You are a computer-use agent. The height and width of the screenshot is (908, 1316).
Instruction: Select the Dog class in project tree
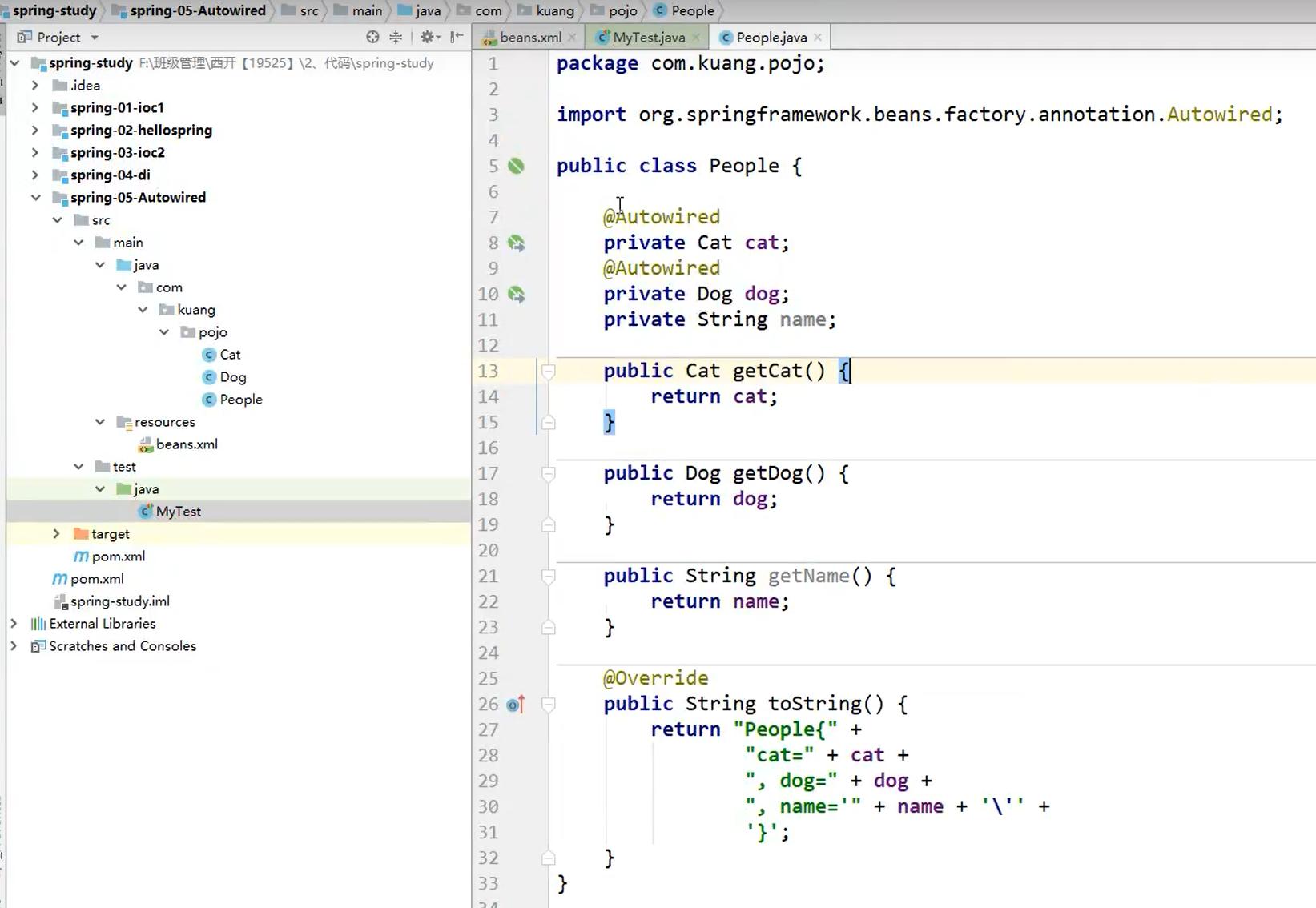[x=233, y=376]
